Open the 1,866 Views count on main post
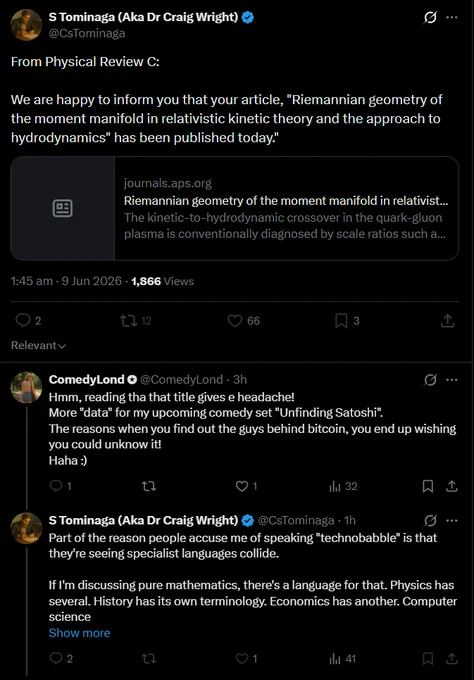 click(x=163, y=281)
